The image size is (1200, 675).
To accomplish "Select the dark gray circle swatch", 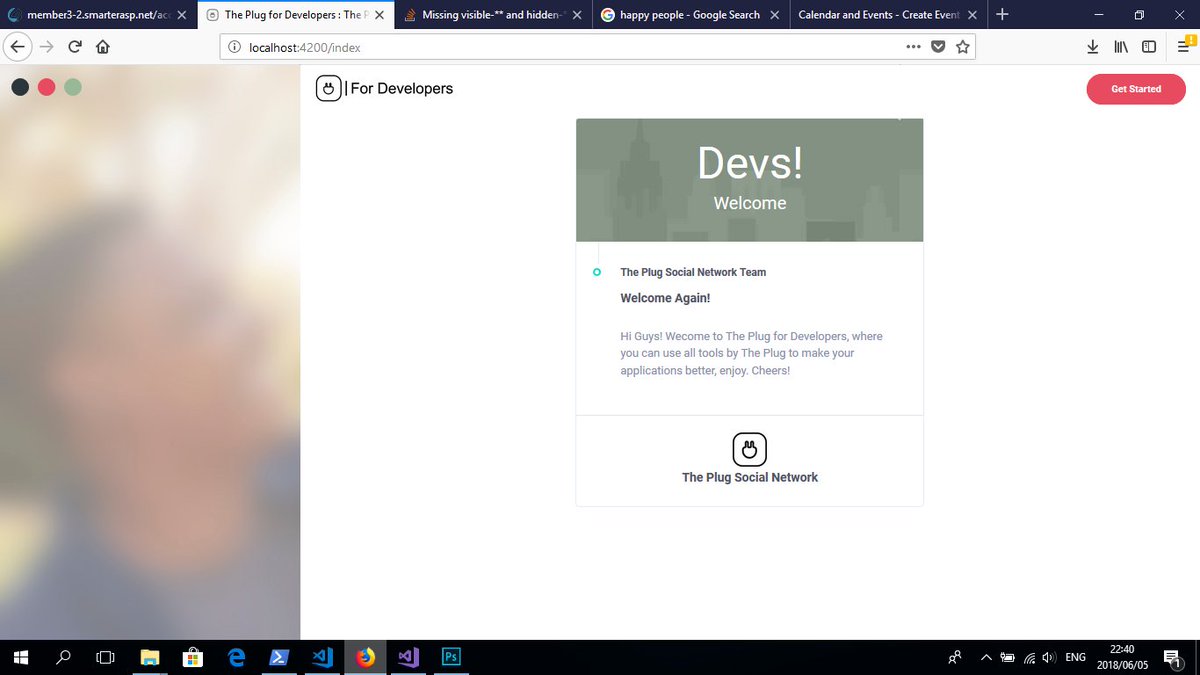I will (20, 87).
